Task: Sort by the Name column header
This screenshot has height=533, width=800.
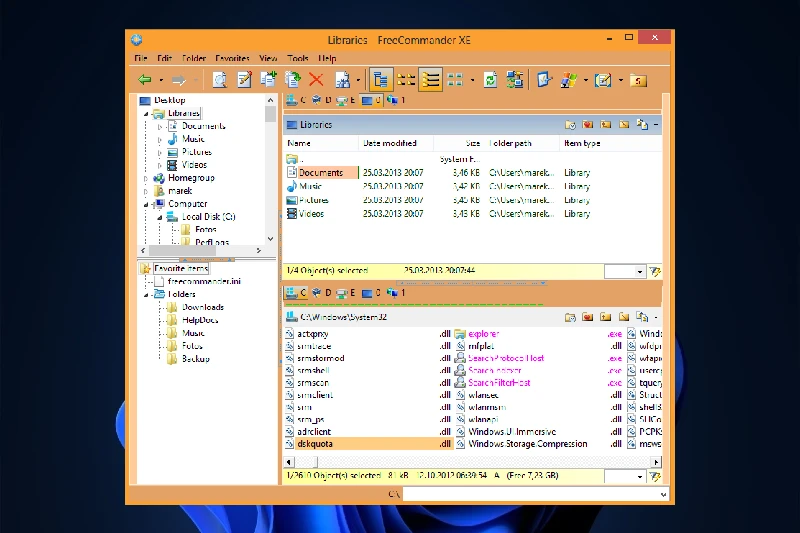Action: [x=320, y=143]
